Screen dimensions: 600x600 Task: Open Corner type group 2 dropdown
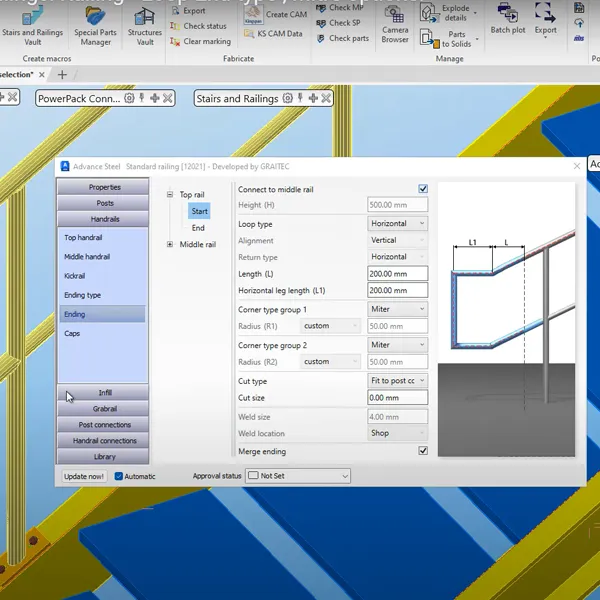click(x=398, y=345)
